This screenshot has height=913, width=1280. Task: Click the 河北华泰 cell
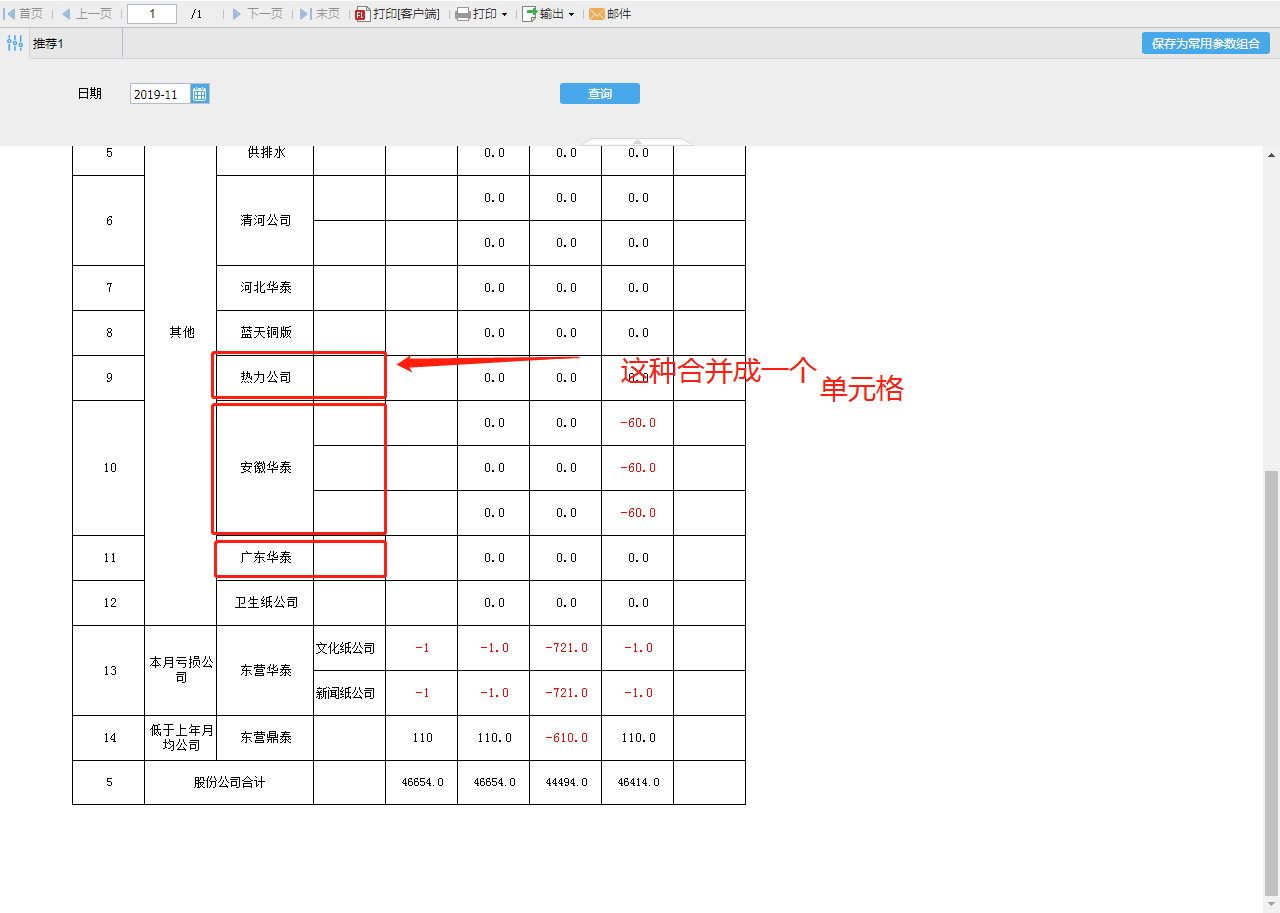tap(265, 288)
